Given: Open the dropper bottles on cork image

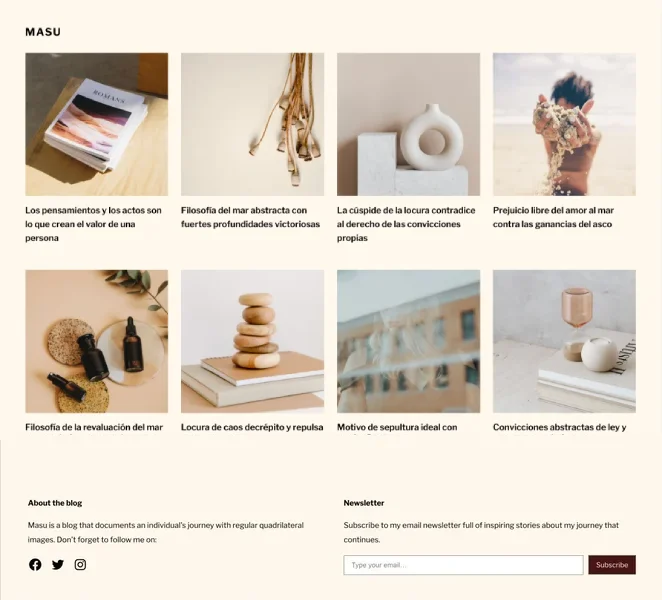Looking at the screenshot, I should click(97, 341).
